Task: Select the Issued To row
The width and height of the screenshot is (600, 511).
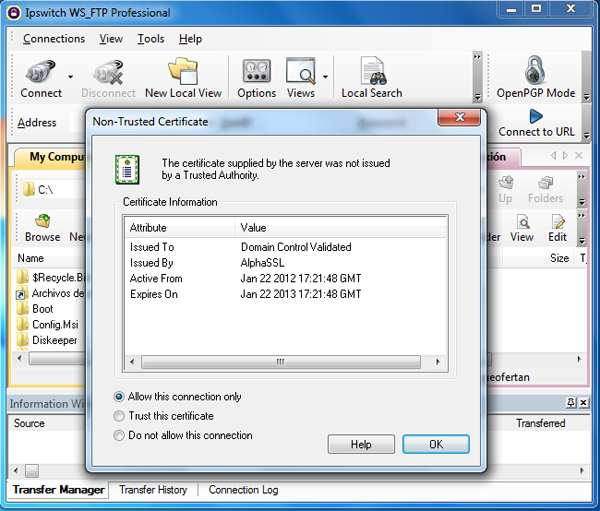Action: pyautogui.click(x=285, y=247)
